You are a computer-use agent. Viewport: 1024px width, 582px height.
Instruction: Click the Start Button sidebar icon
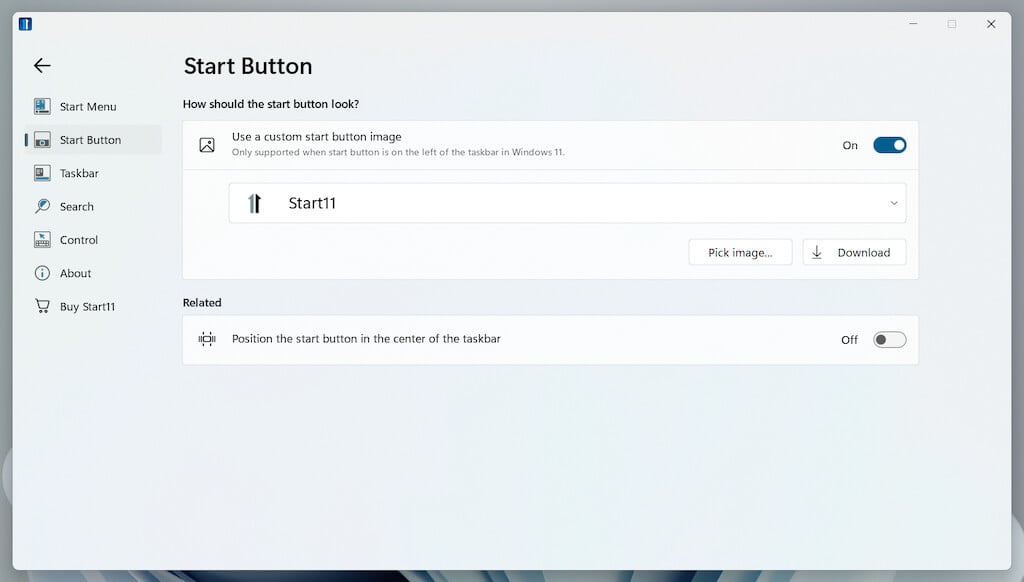coord(42,140)
